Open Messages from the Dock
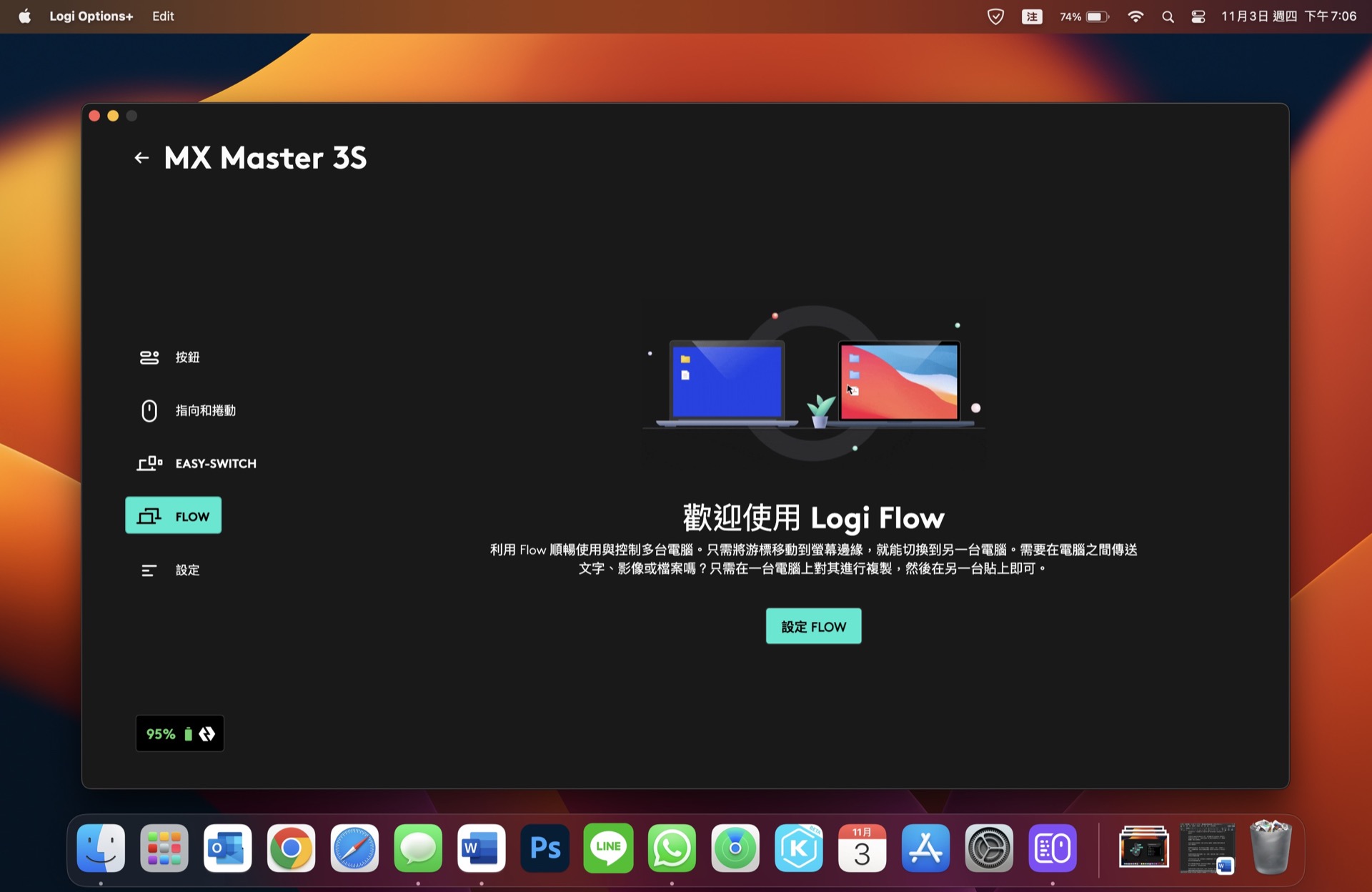This screenshot has width=1372, height=892. click(418, 848)
